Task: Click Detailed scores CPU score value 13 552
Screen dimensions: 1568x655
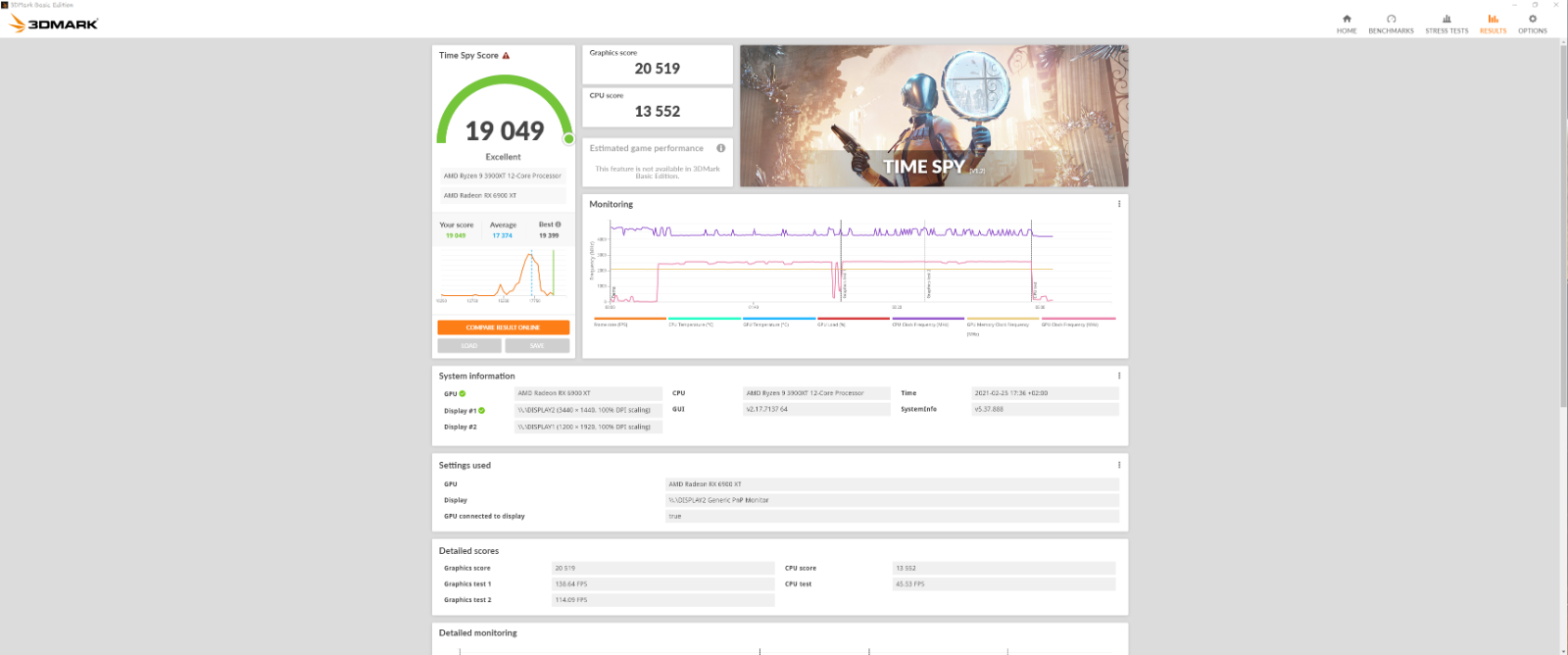Action: tap(1004, 568)
